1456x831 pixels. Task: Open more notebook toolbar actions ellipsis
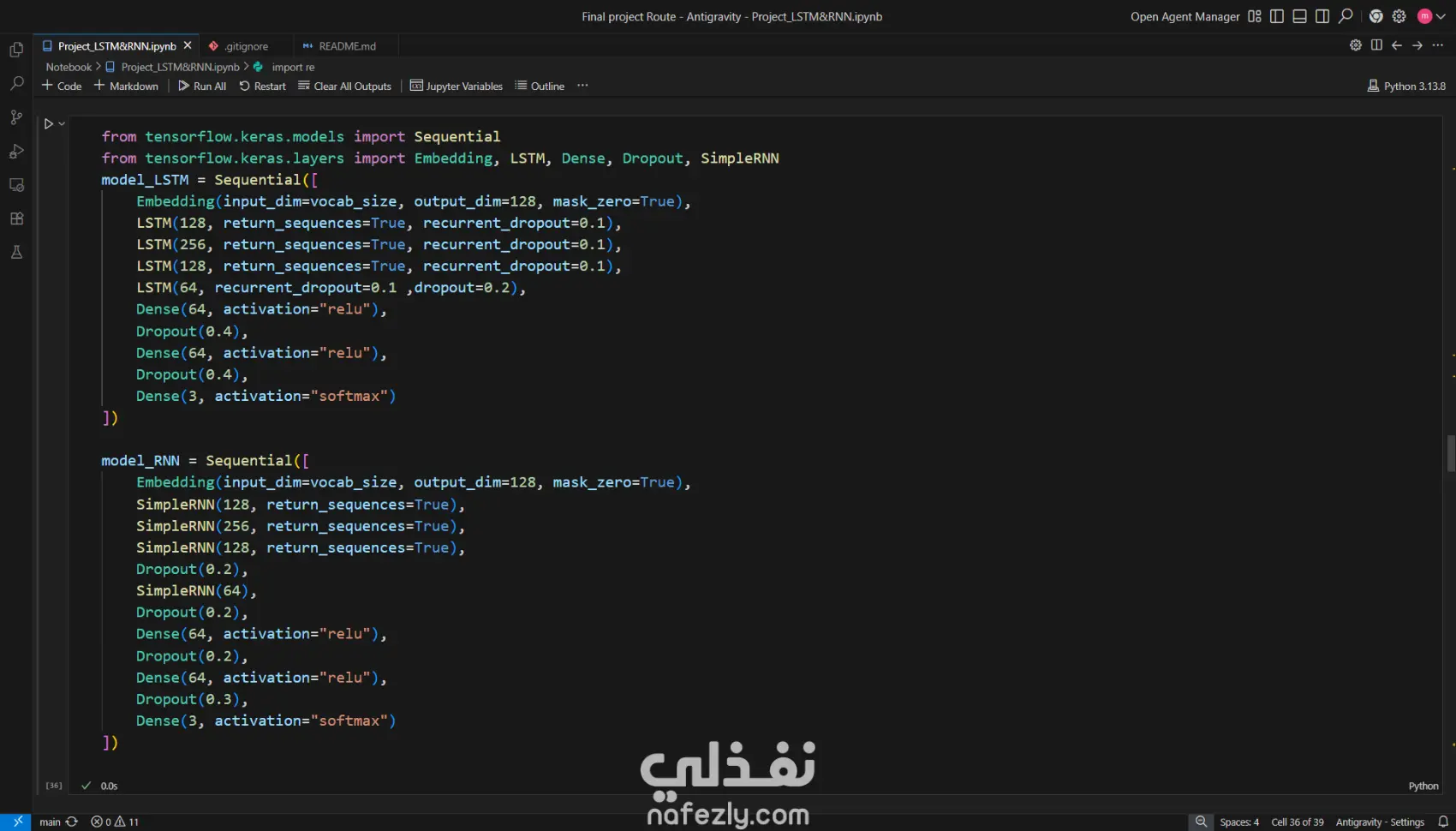(x=582, y=86)
